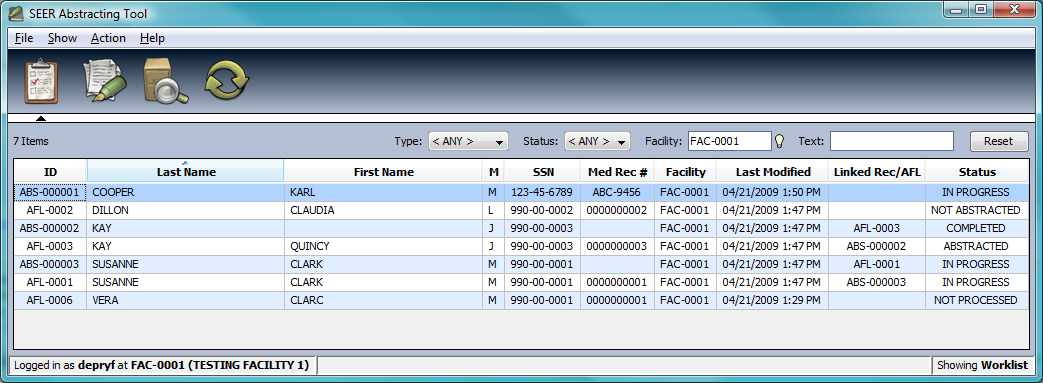
Task: Click 04/21/2009 1:50 PM timestamp
Action: (x=772, y=192)
